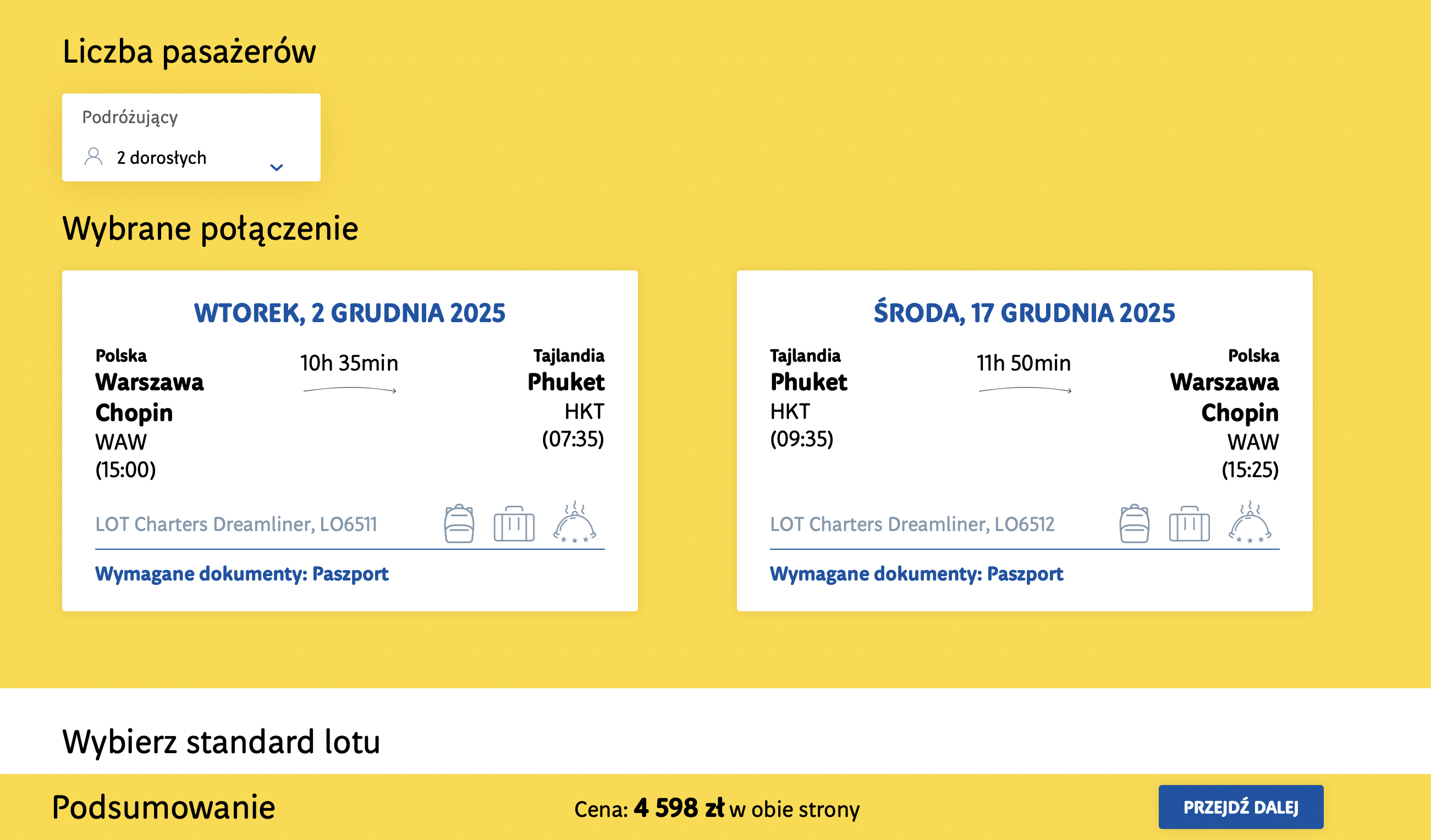This screenshot has width=1431, height=840.
Task: Click the suitcase luggage icon for LO6511
Action: (x=514, y=523)
